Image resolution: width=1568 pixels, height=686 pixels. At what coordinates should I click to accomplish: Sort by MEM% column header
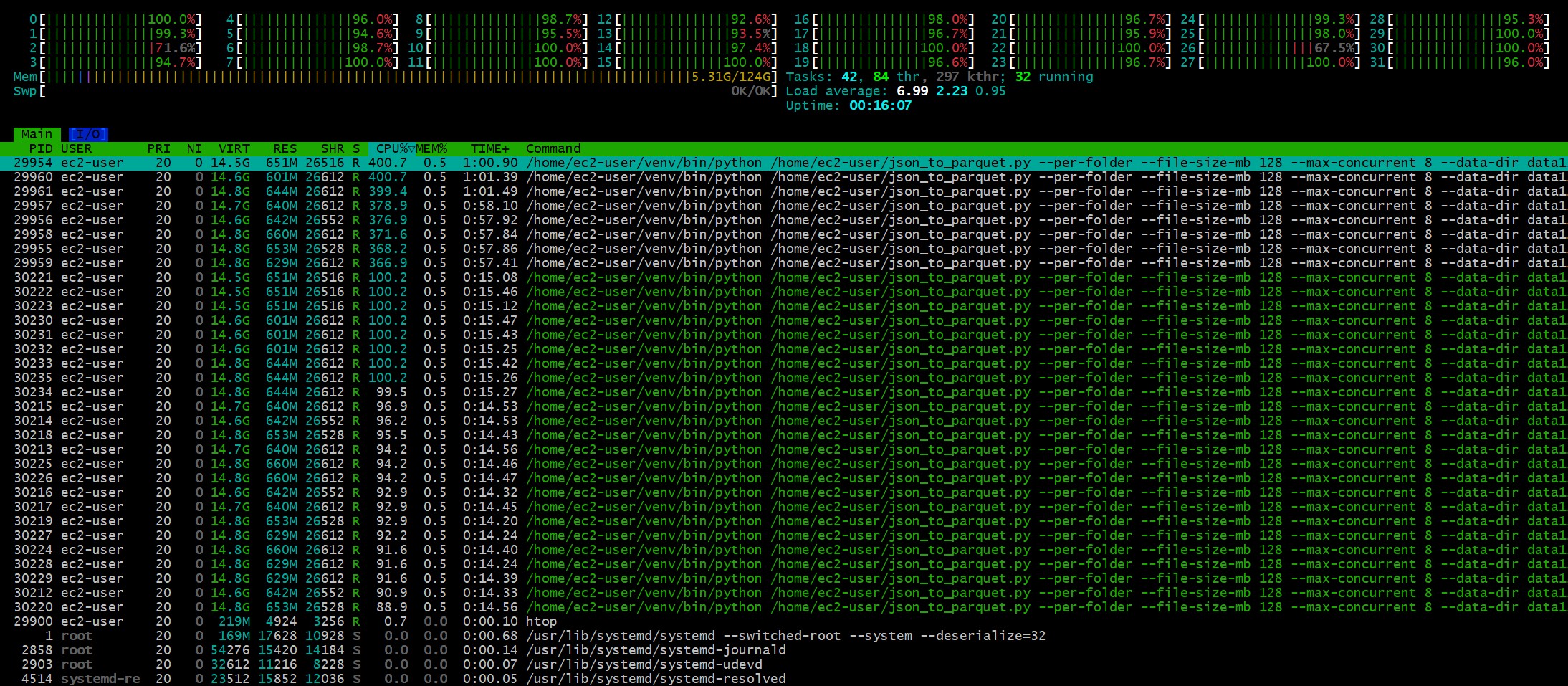click(431, 148)
